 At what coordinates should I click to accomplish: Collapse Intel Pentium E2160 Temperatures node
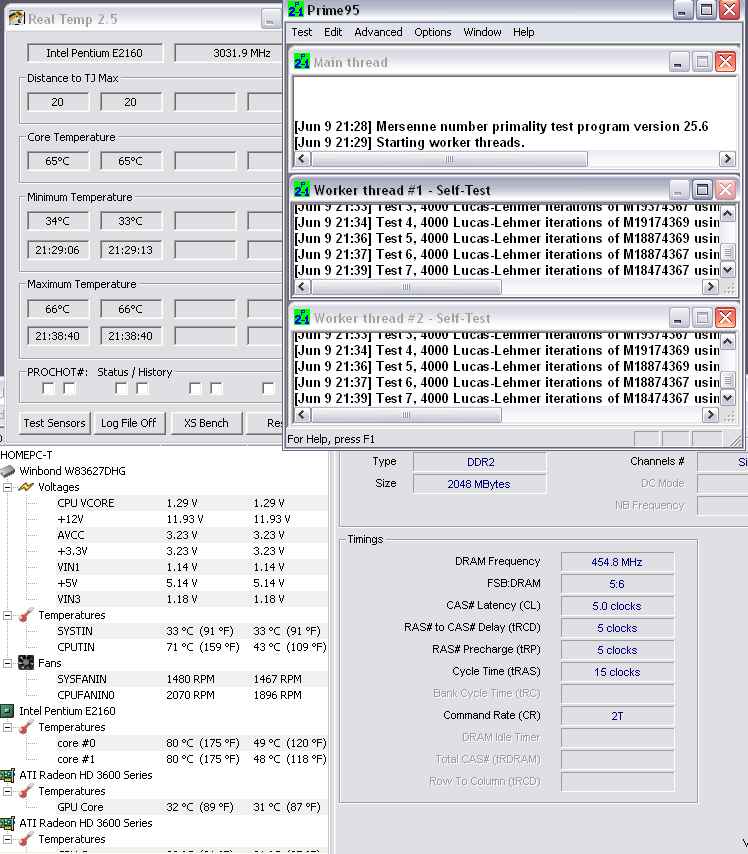7,727
